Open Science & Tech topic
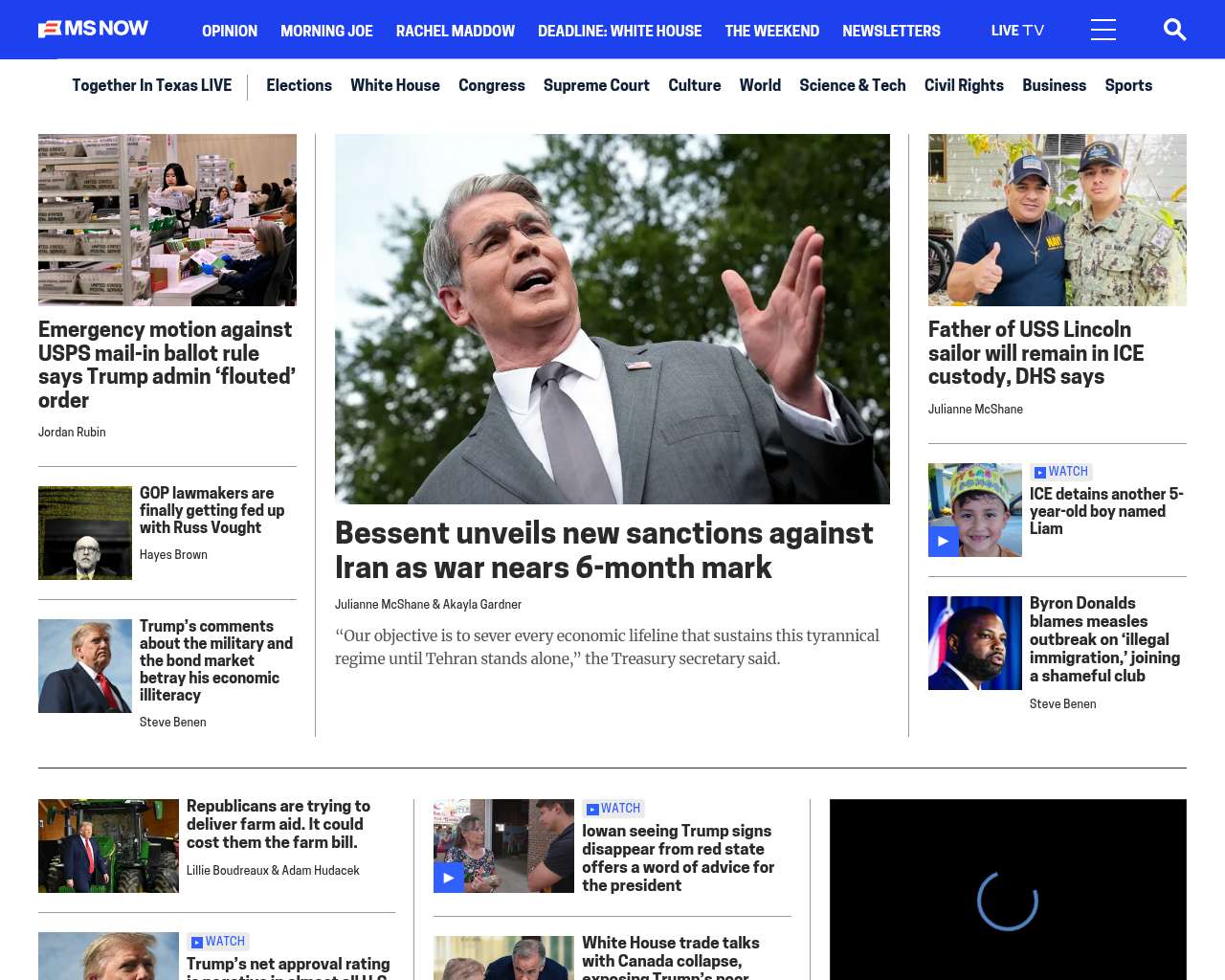The width and height of the screenshot is (1225, 980). tap(853, 85)
